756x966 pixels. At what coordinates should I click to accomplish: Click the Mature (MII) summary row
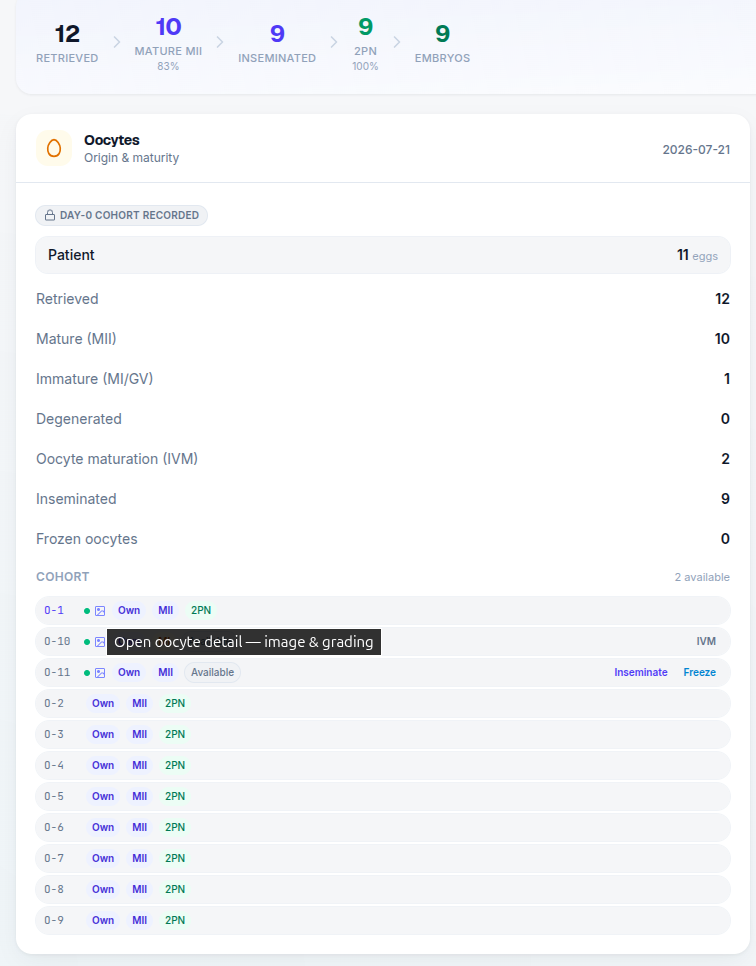383,339
